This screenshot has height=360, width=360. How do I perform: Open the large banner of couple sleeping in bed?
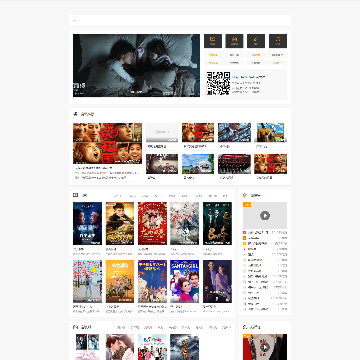(x=136, y=65)
